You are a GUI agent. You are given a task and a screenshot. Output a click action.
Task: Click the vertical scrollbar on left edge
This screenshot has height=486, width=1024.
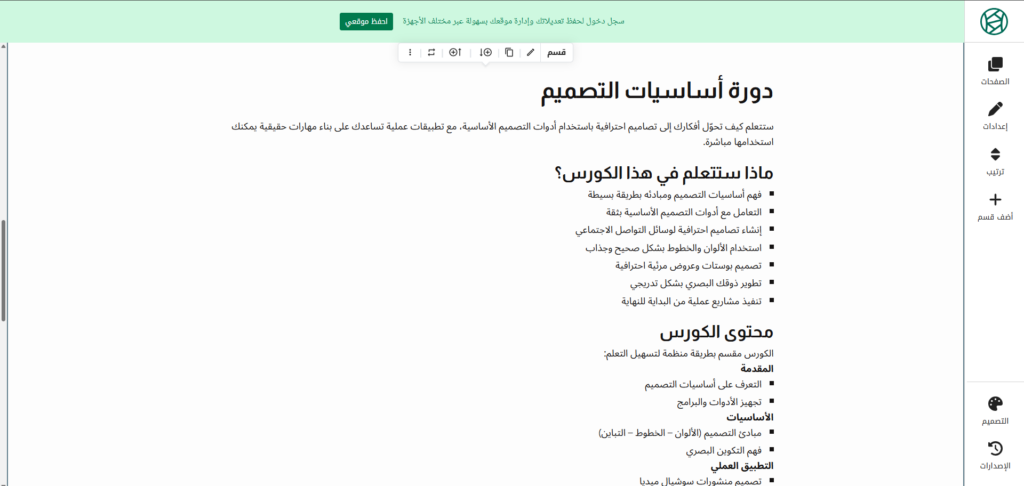click(x=4, y=270)
